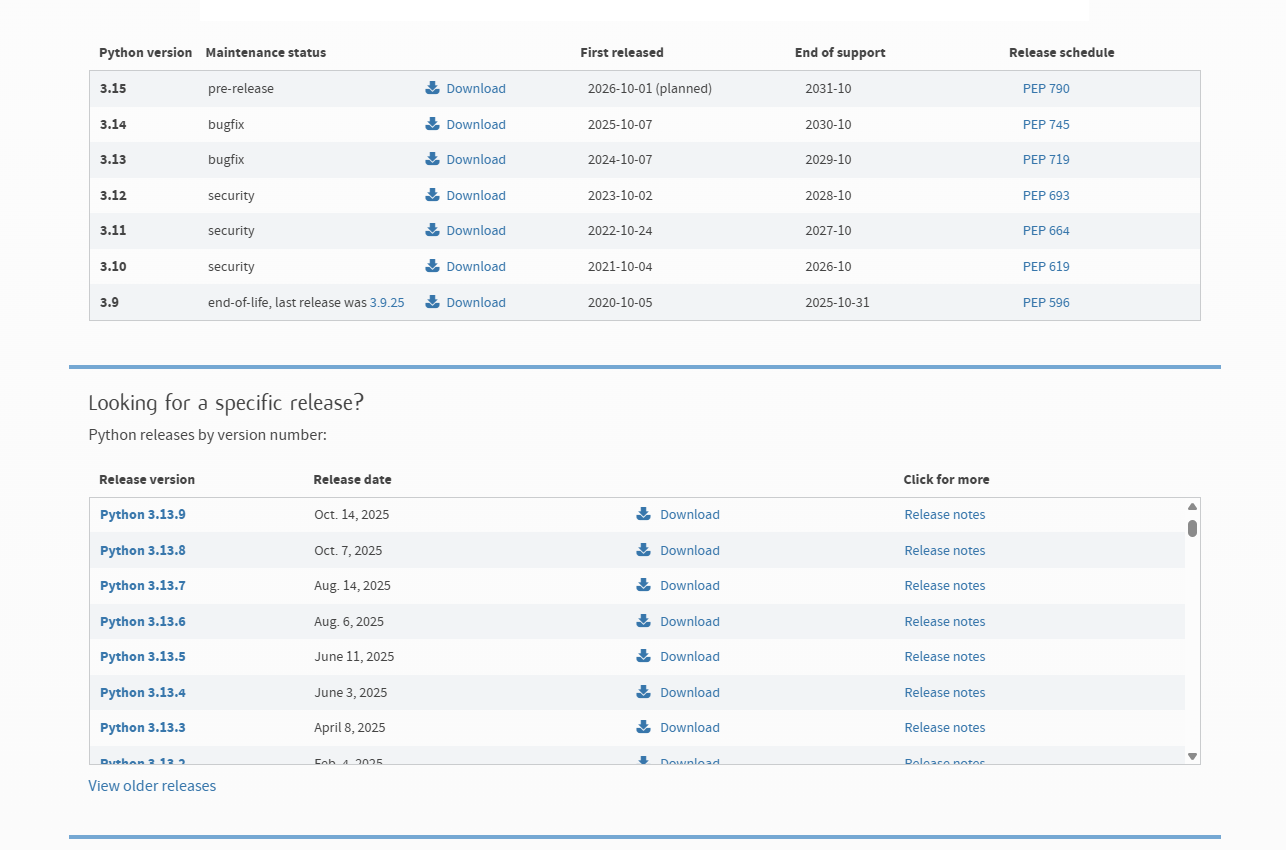This screenshot has height=850, width=1286.
Task: Open the PEP 745 release schedule link
Action: 1046,125
